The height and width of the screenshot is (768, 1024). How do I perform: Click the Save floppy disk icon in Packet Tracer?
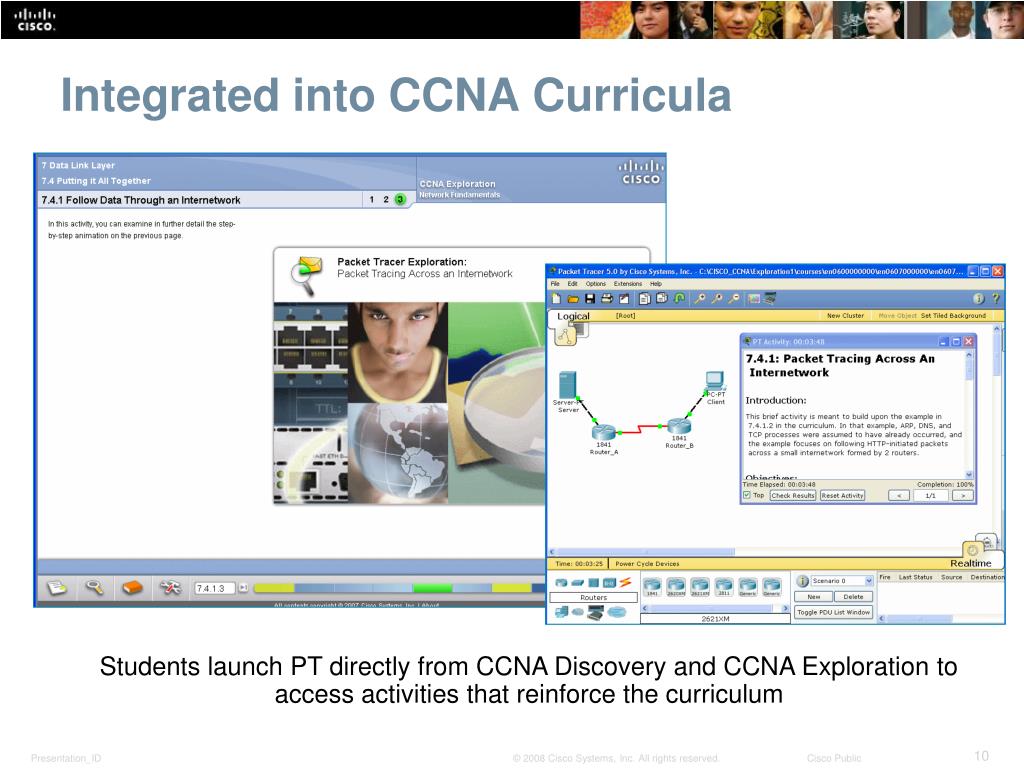(x=590, y=298)
